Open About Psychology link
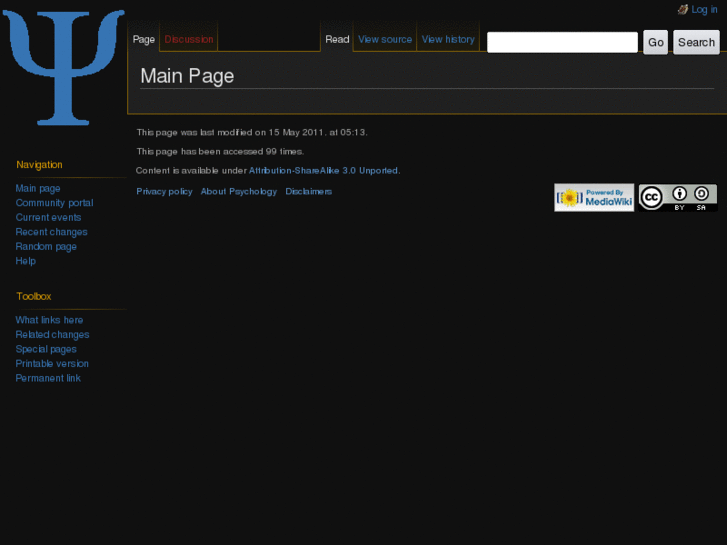The height and width of the screenshot is (545, 727). coord(239,192)
